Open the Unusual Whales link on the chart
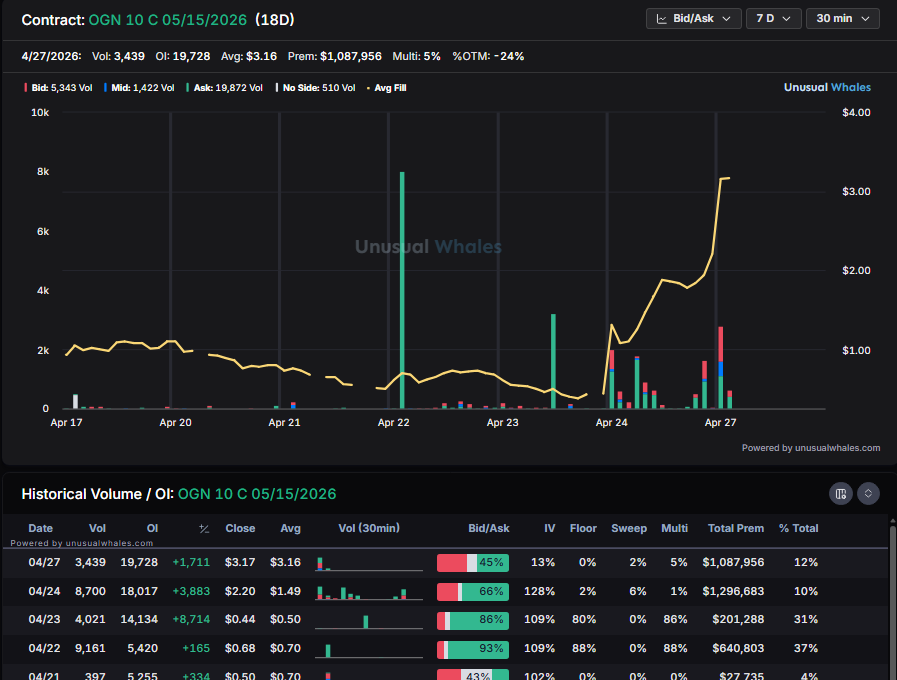 tap(827, 87)
